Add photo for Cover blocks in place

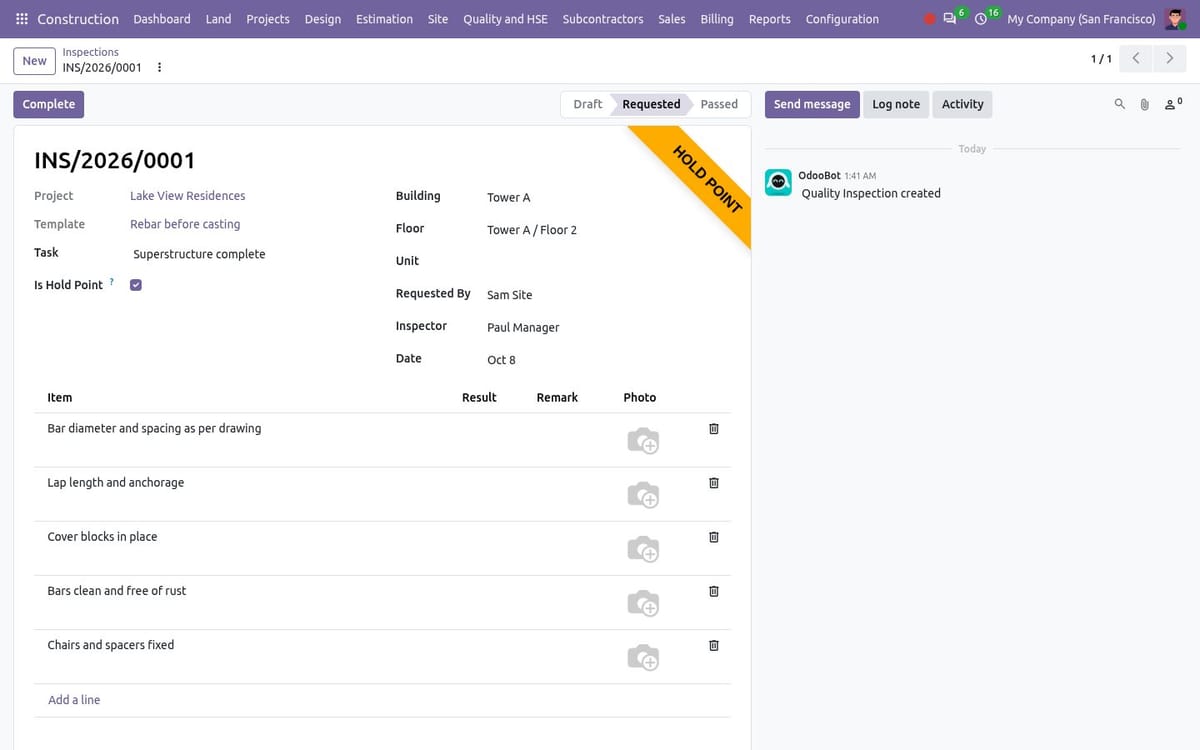pyautogui.click(x=643, y=548)
